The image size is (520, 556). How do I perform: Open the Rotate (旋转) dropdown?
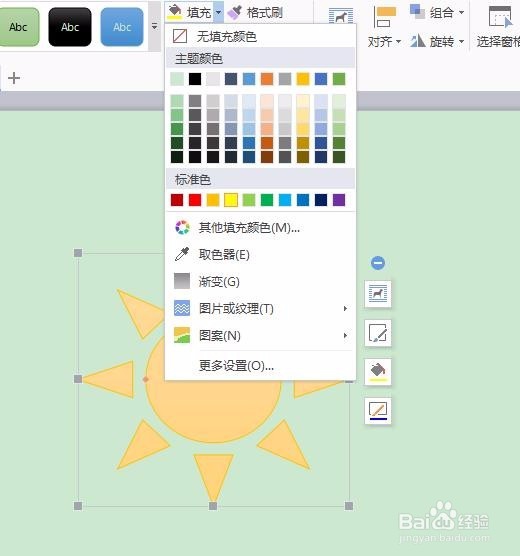point(446,42)
